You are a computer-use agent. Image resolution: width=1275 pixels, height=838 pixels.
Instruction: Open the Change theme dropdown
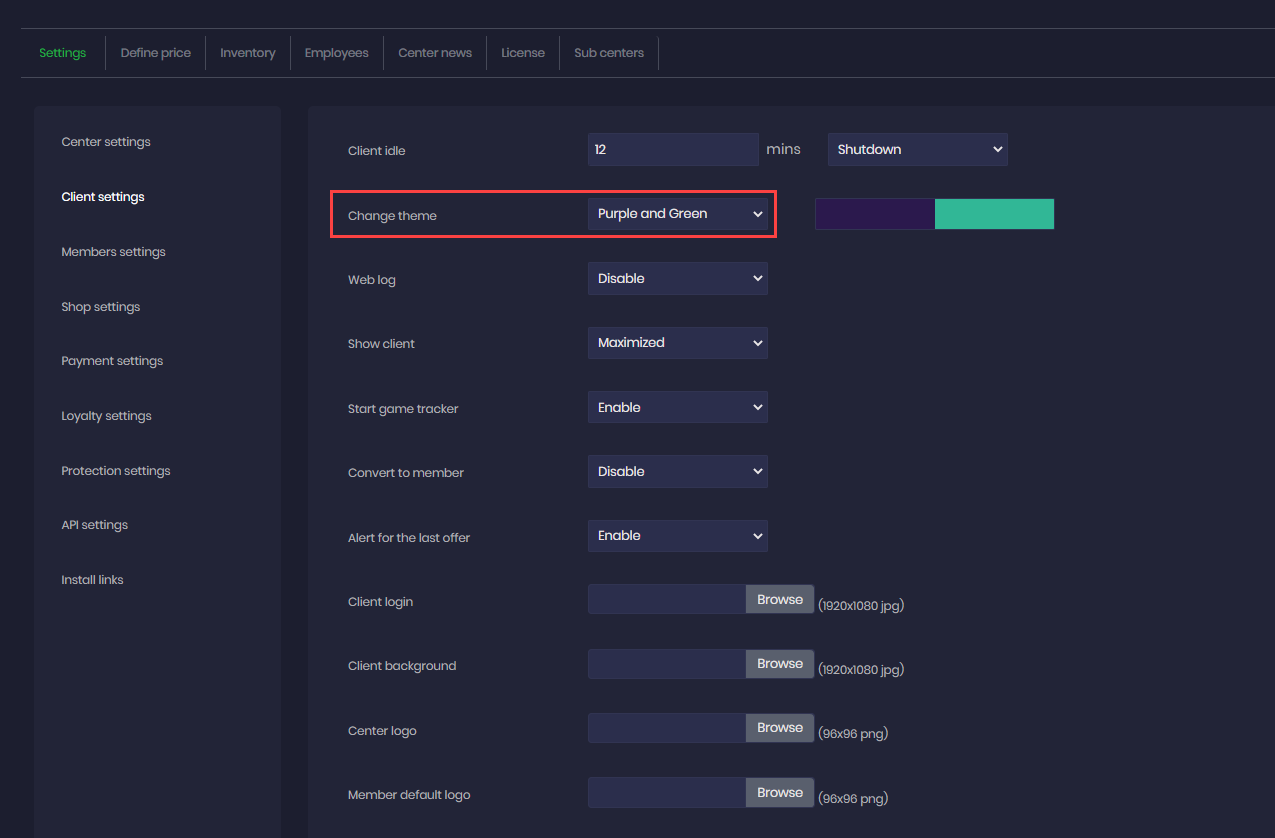[x=677, y=214]
